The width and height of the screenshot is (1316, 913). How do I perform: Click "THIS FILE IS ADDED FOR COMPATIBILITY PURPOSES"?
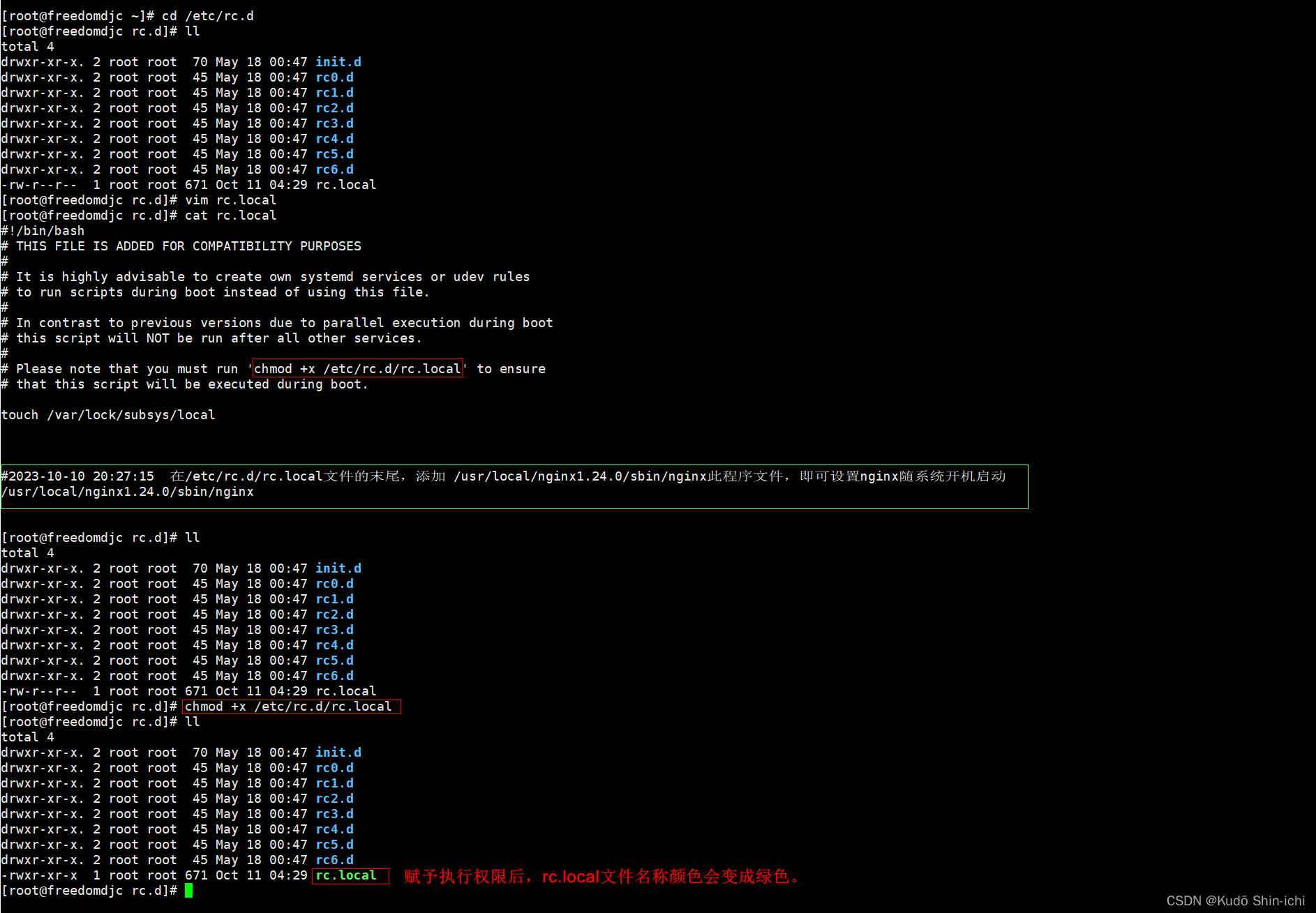tap(189, 246)
